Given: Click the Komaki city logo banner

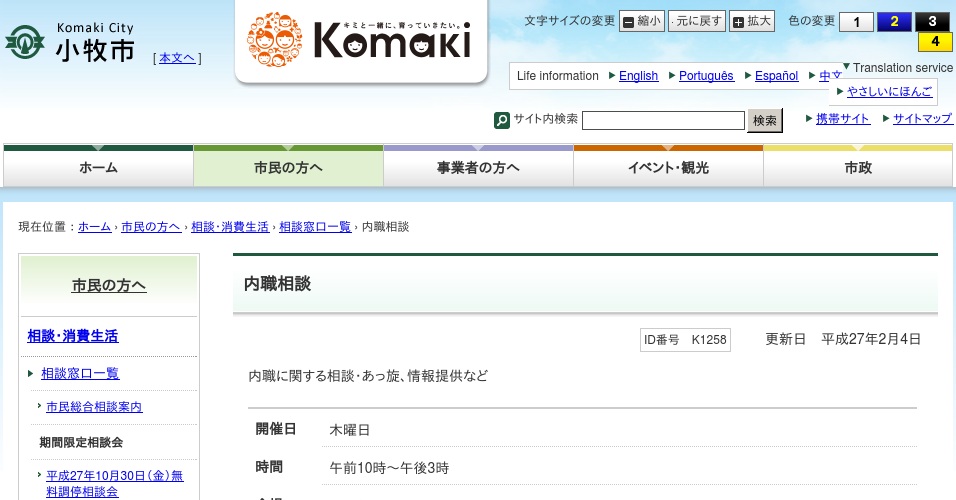Looking at the screenshot, I should (361, 40).
